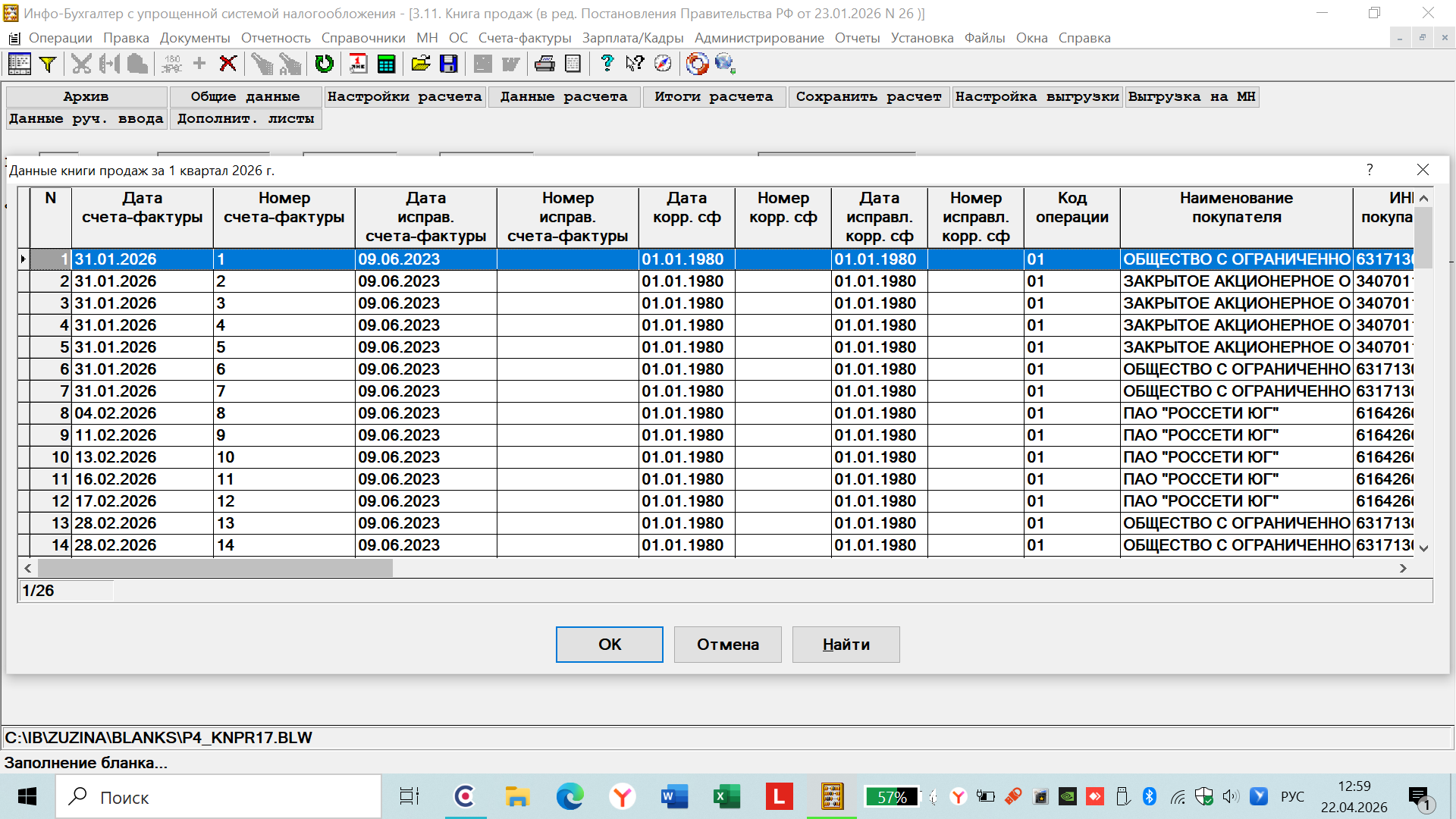
Task: Open the calendar toolbar icon
Action: 358,64
